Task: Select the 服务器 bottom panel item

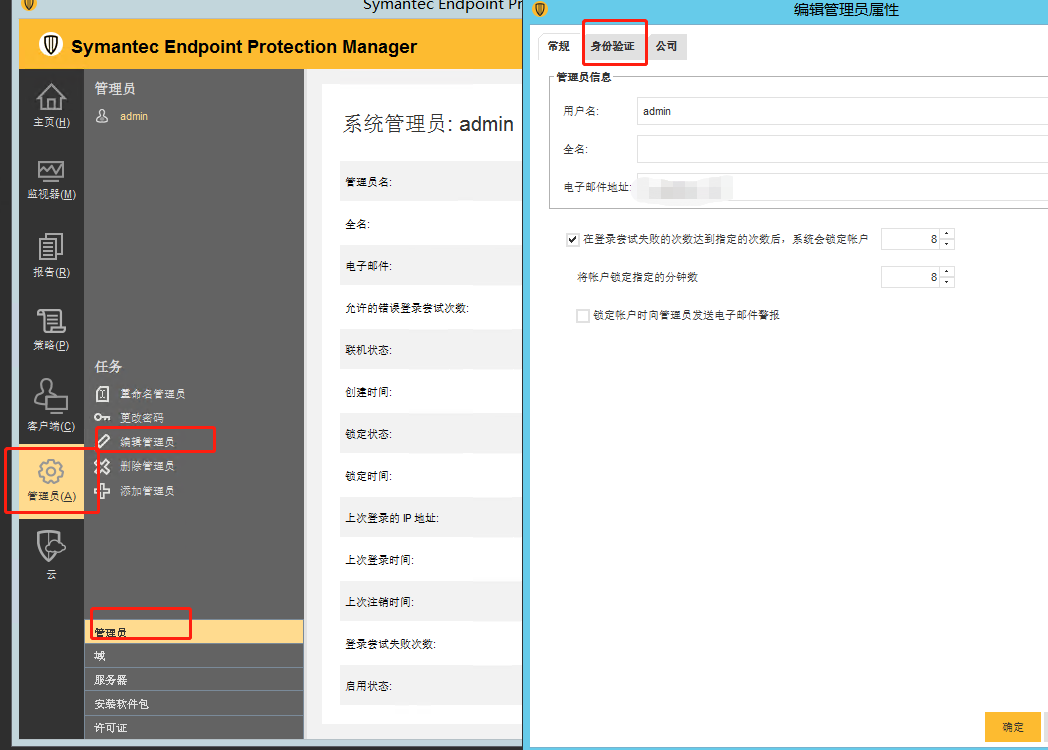Action: [194, 680]
